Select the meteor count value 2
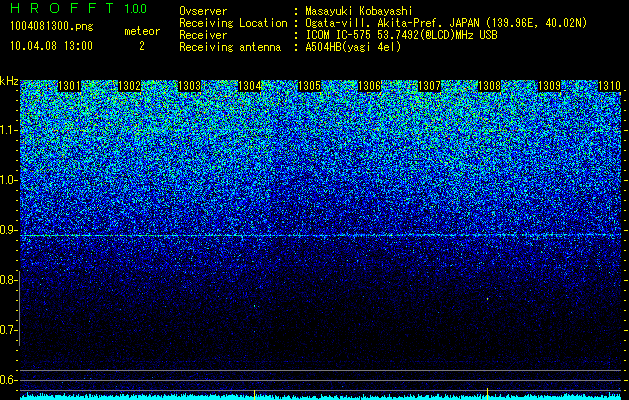Viewport: 629px width, 400px height. [142, 46]
